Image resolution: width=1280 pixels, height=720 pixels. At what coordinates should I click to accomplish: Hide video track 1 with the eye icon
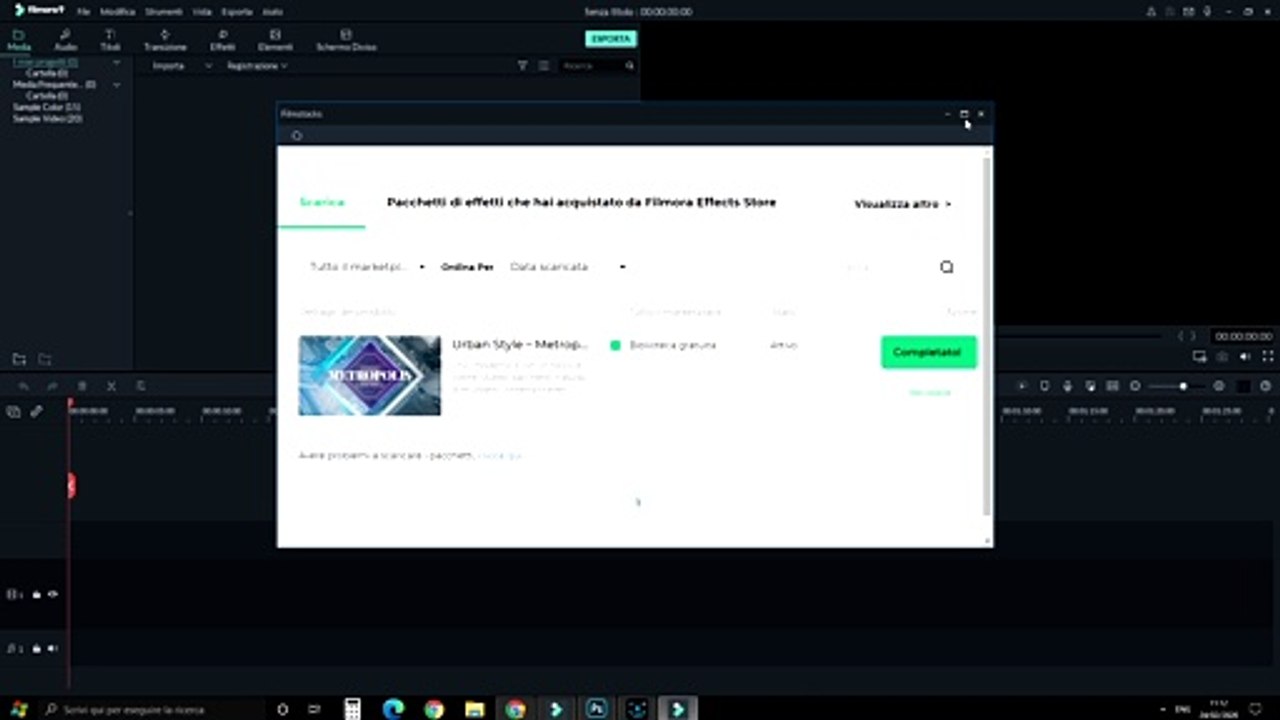click(x=53, y=594)
